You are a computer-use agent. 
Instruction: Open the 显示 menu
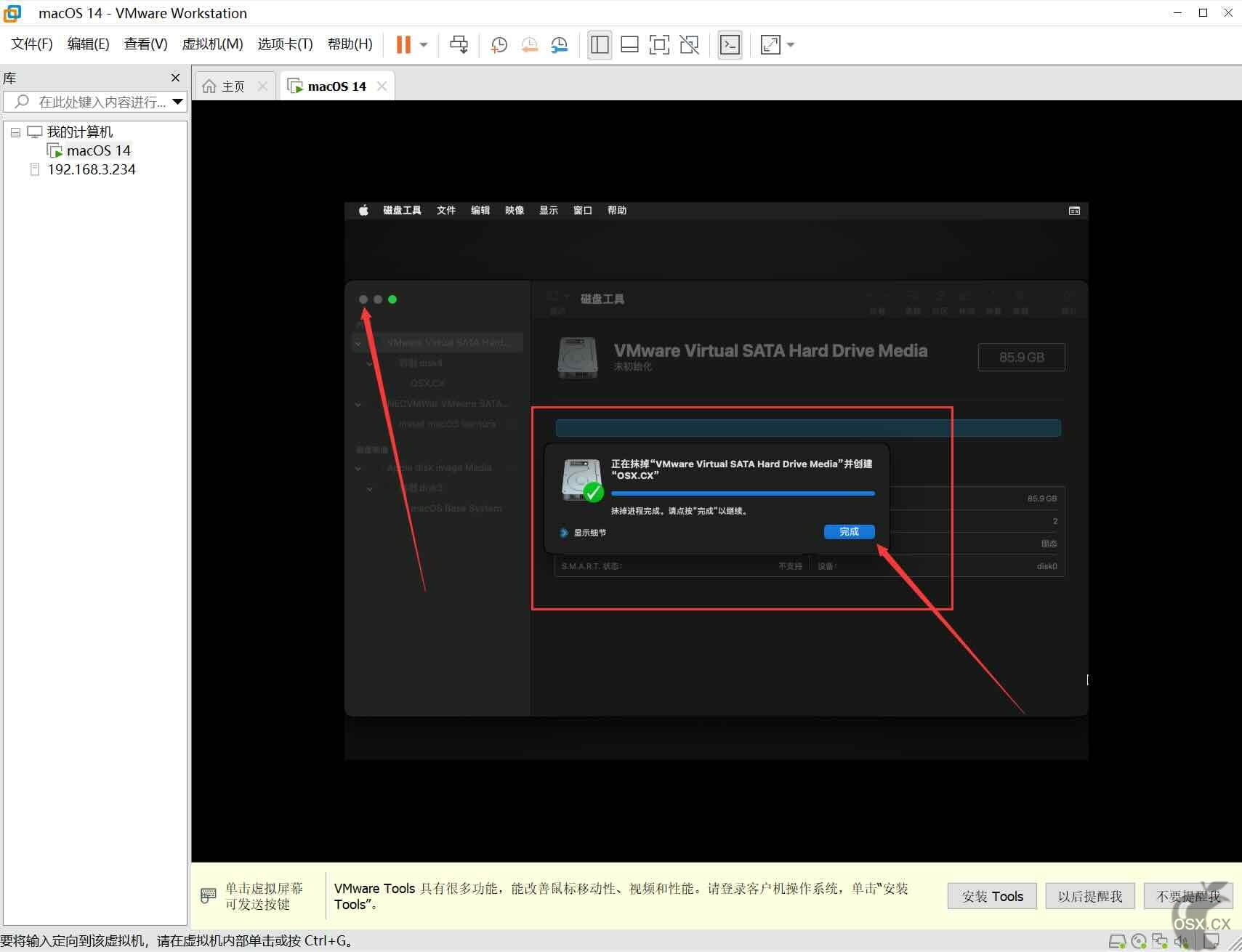(x=549, y=211)
